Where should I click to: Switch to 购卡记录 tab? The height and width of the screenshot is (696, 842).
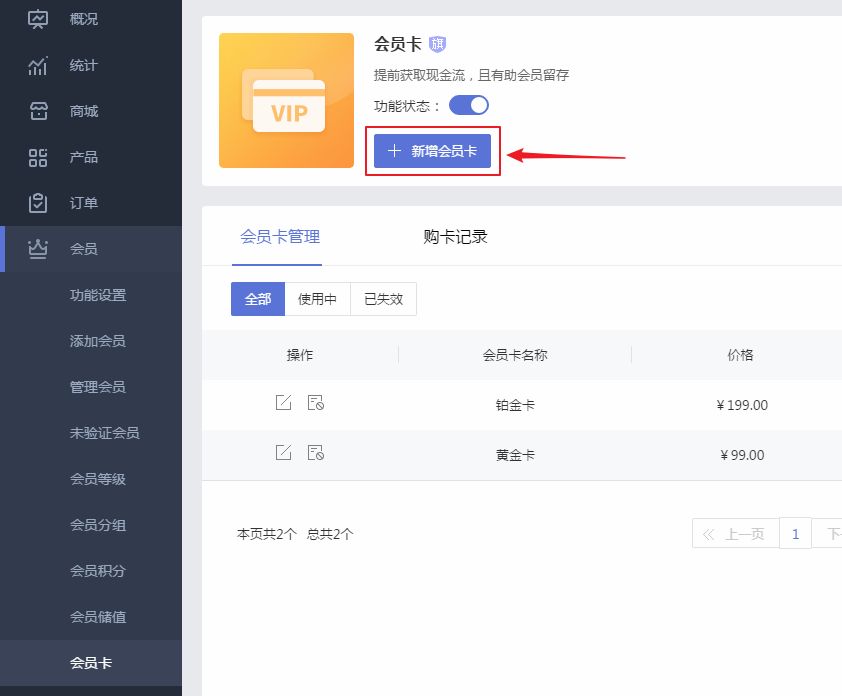pyautogui.click(x=455, y=237)
